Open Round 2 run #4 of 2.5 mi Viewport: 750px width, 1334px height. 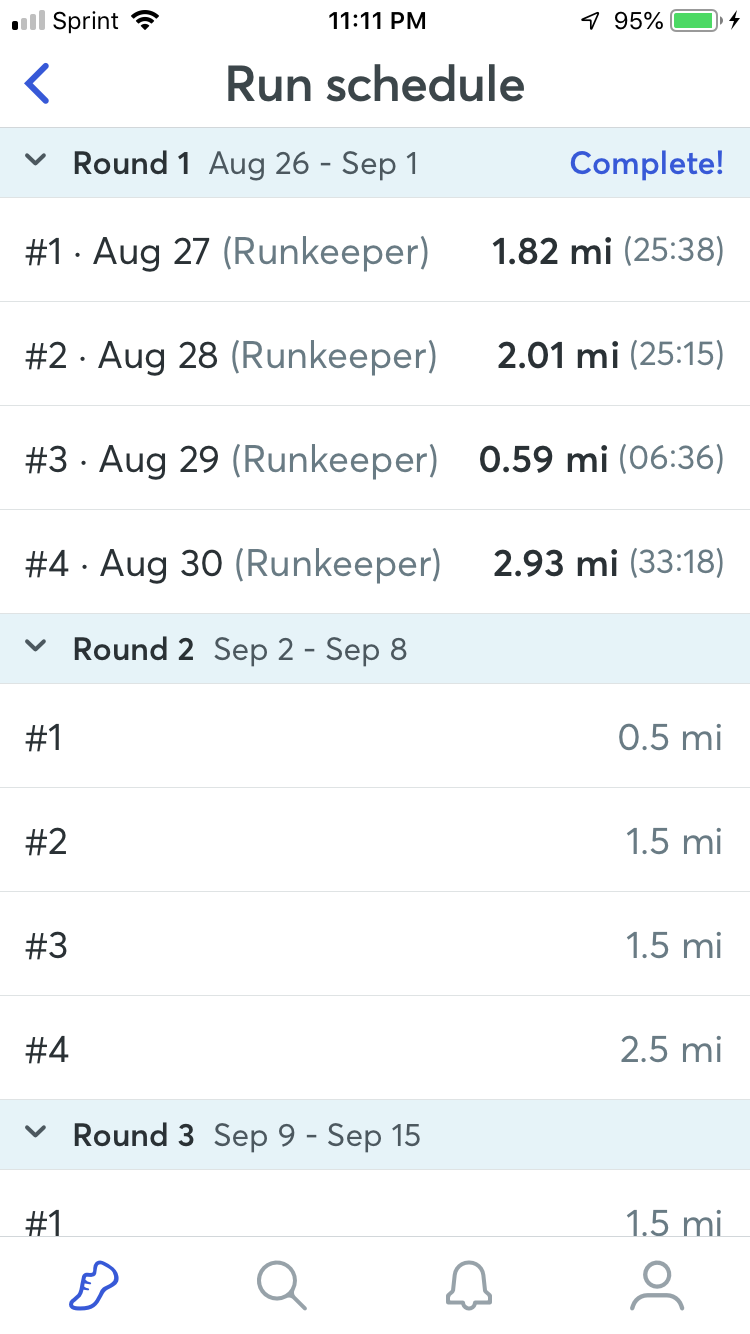pyautogui.click(x=375, y=1050)
